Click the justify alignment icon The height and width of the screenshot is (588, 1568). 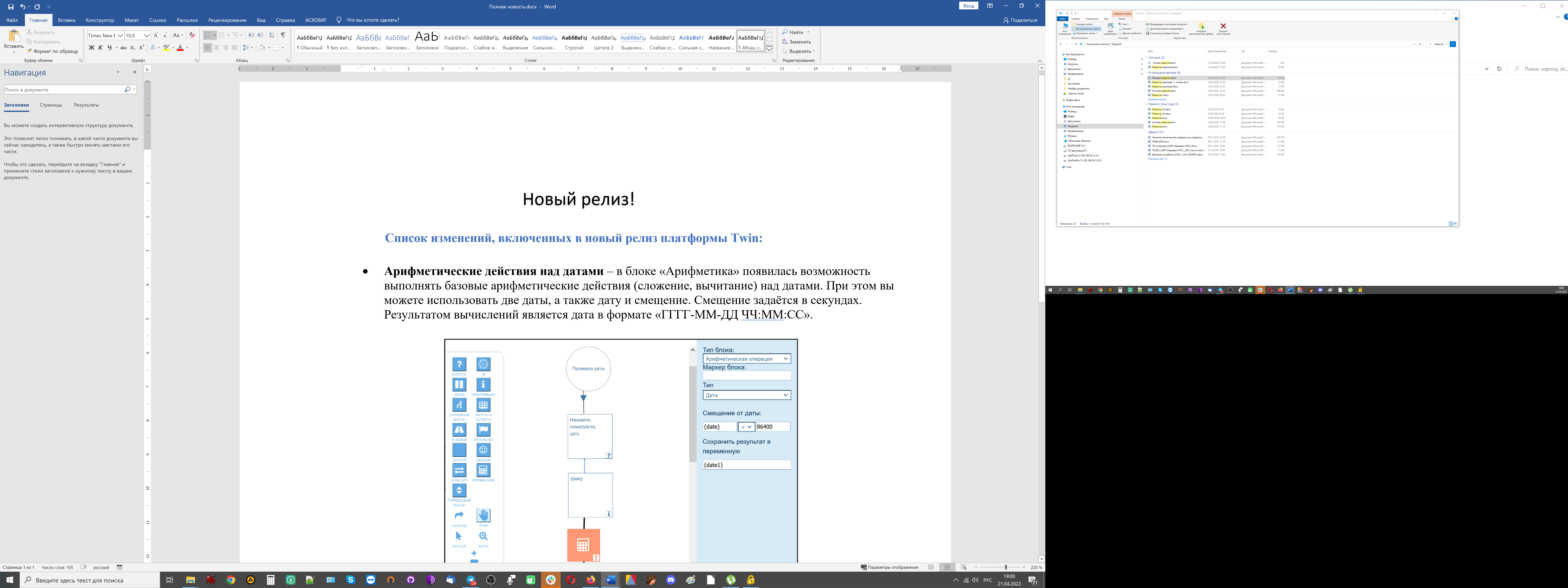234,48
